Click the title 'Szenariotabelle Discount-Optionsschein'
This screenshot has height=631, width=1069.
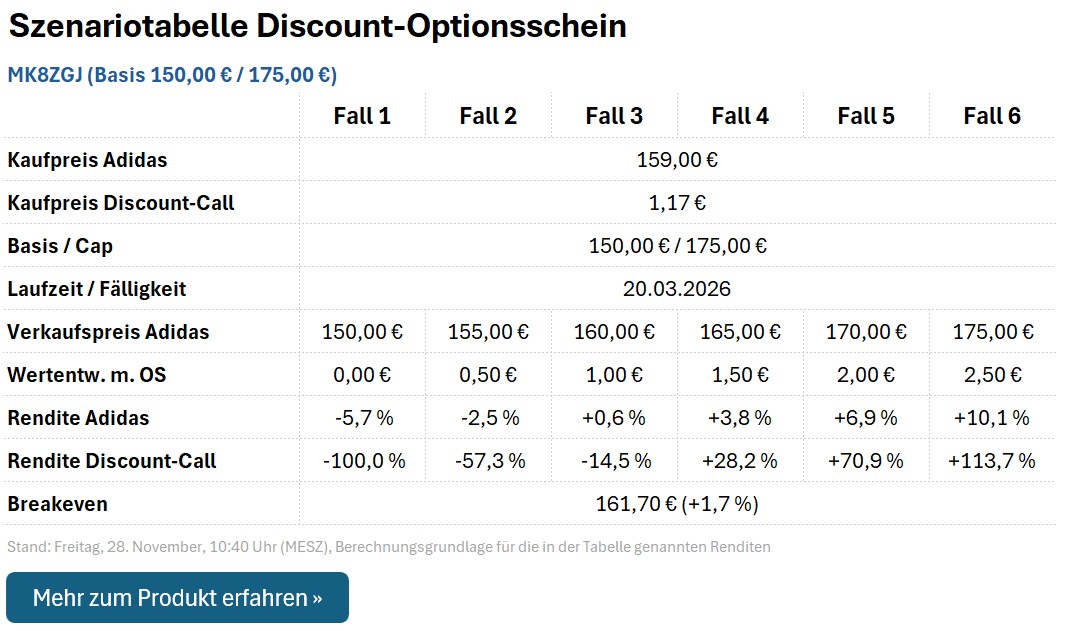[x=317, y=26]
